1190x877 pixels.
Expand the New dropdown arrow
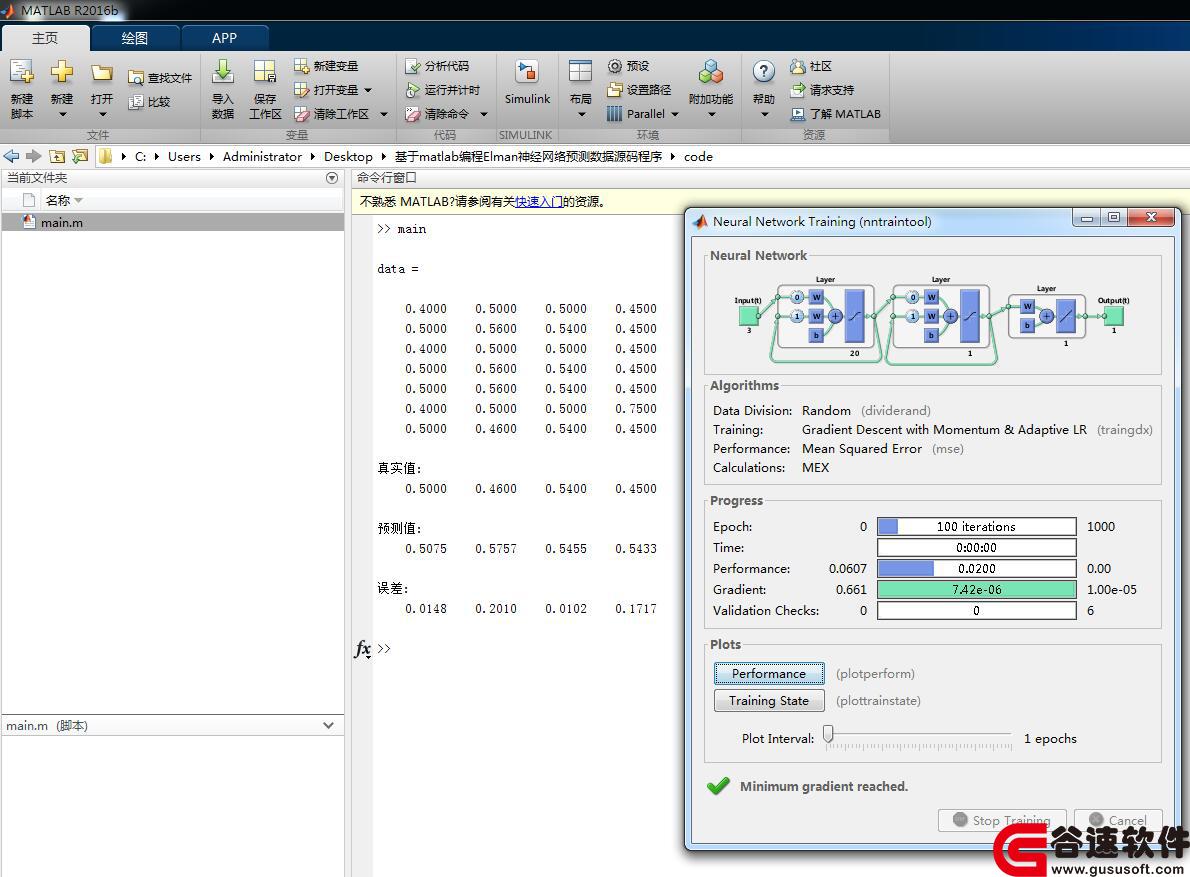click(x=62, y=115)
